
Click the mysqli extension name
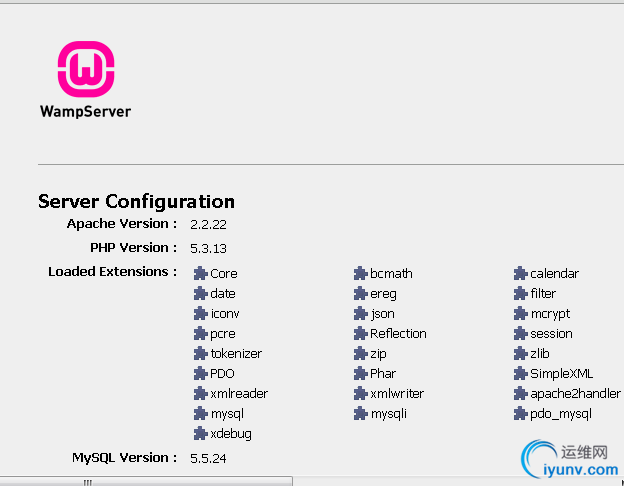click(388, 414)
